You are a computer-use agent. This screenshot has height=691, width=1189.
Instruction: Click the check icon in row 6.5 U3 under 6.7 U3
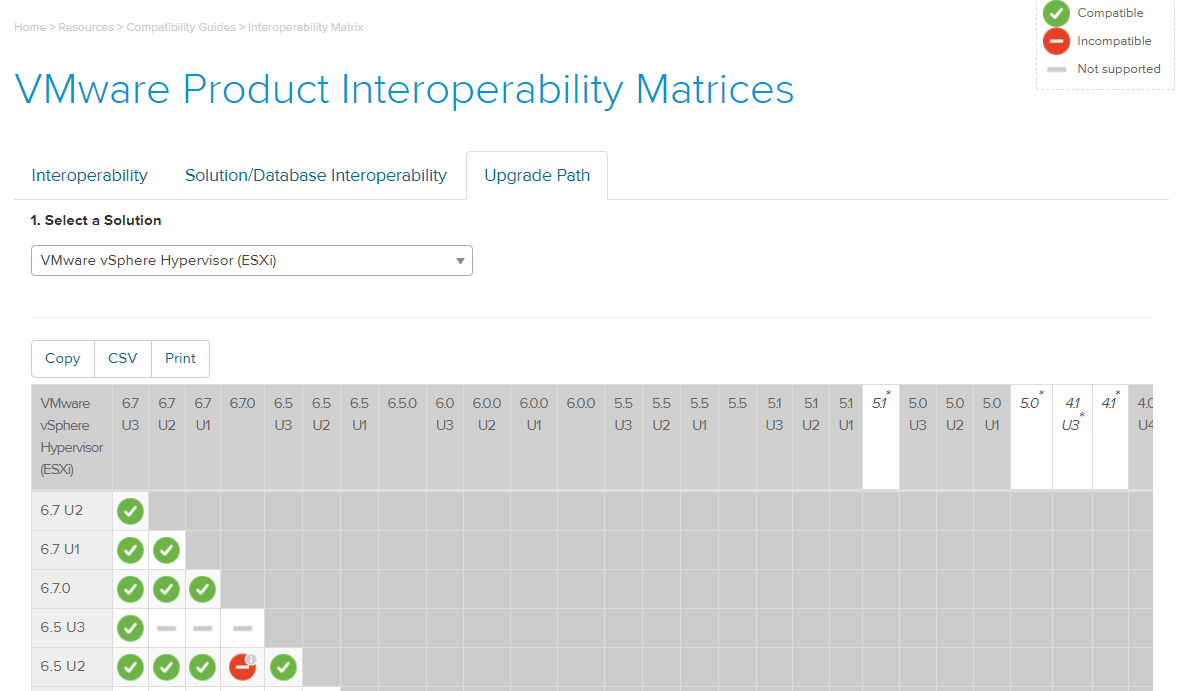tap(130, 628)
